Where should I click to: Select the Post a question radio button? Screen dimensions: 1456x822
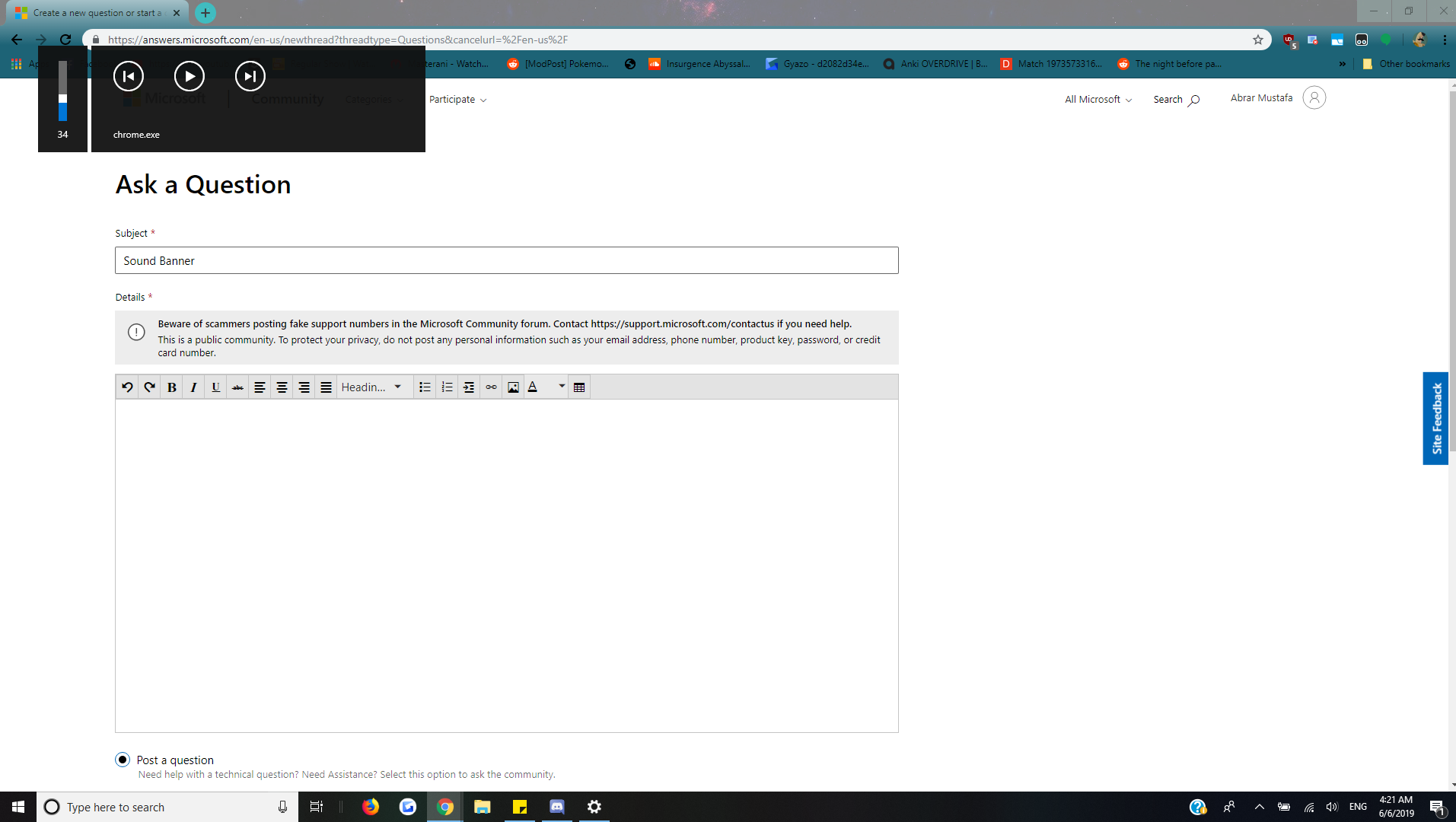coord(123,760)
